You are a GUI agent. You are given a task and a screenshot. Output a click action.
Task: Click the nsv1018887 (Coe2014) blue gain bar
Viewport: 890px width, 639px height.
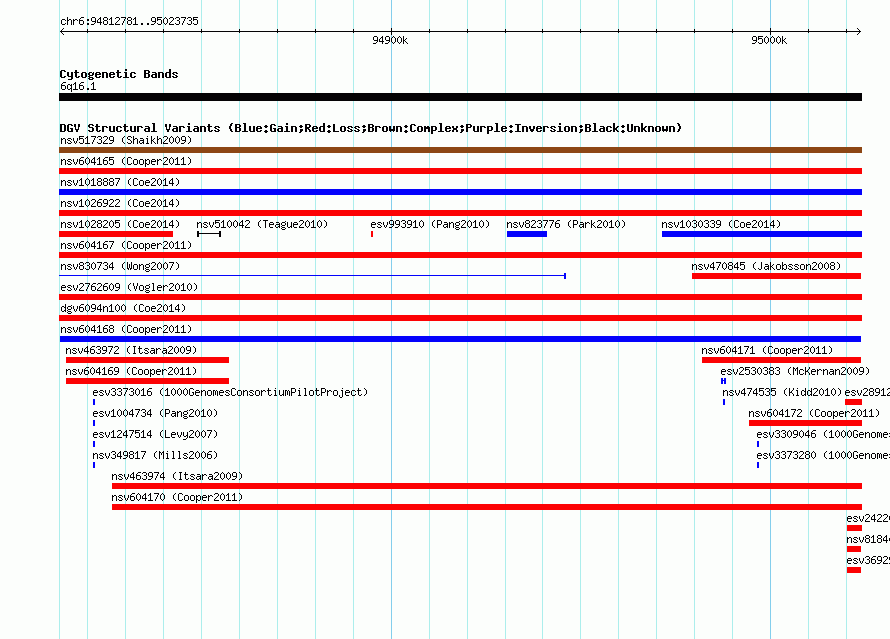pos(460,192)
